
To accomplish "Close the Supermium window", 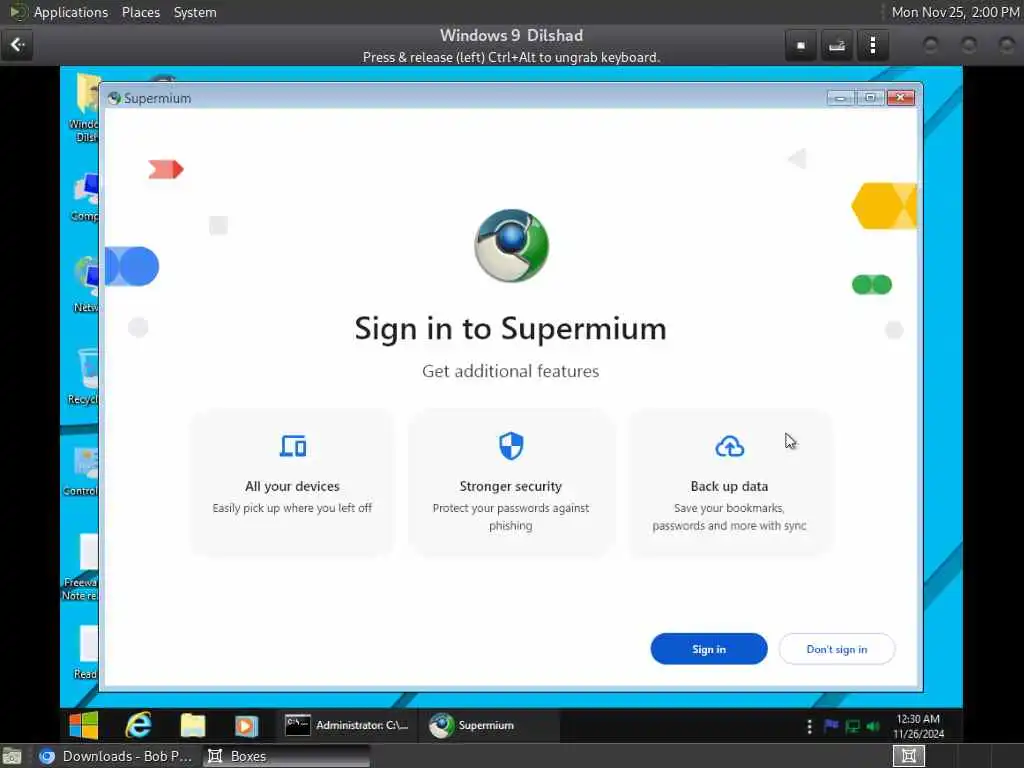I will (901, 98).
